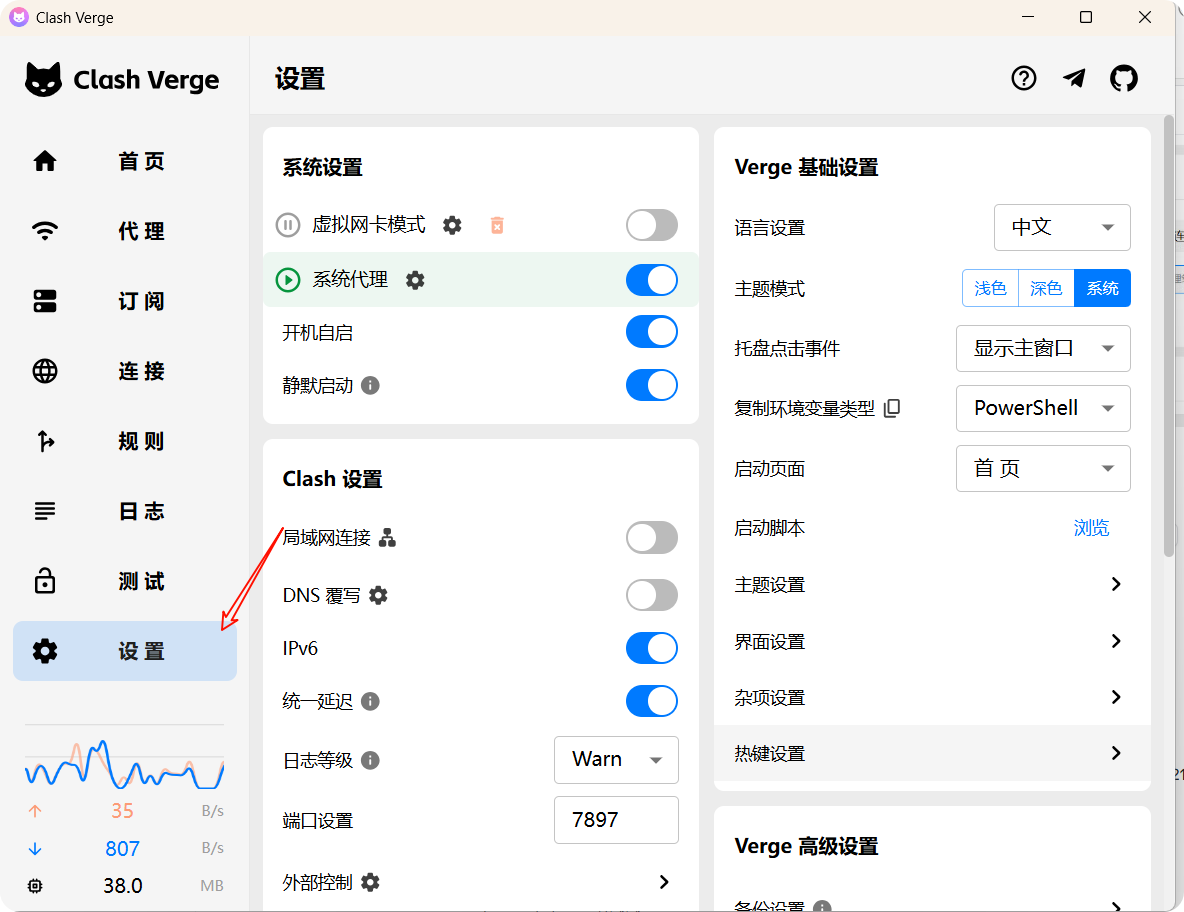Open the 托盘点击事件 dropdown

[x=1043, y=348]
